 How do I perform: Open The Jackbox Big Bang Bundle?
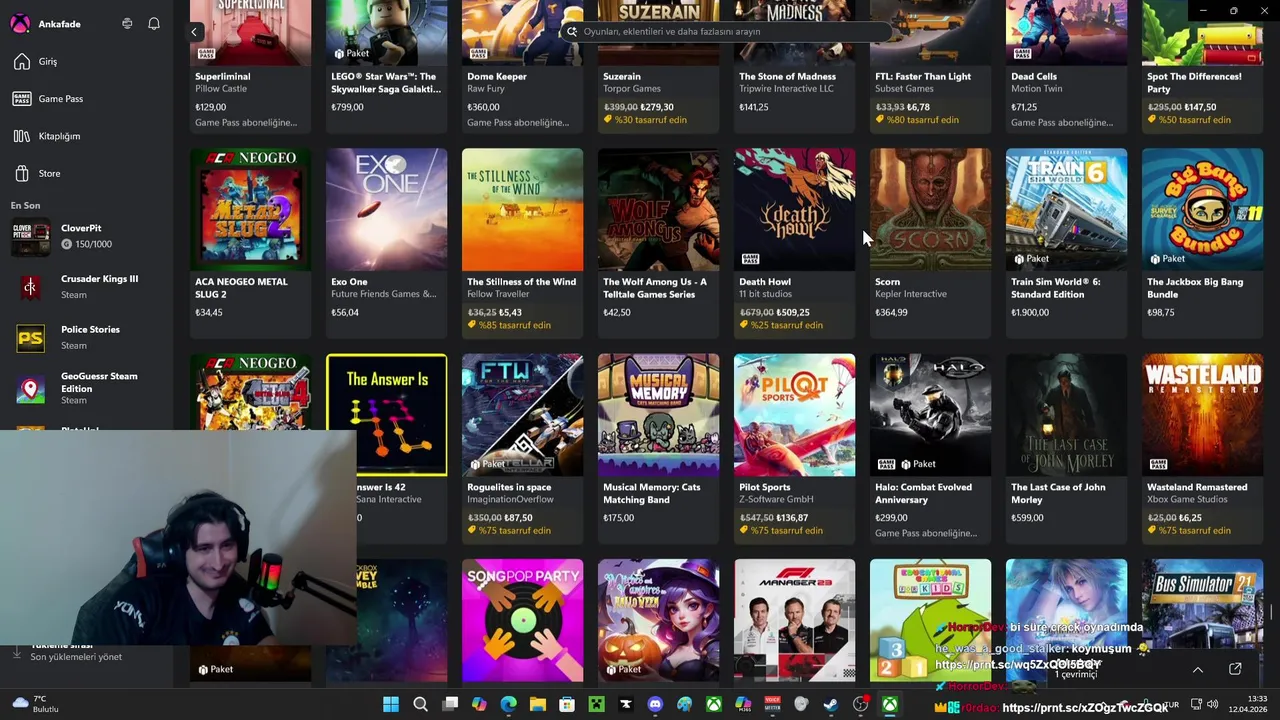1203,243
